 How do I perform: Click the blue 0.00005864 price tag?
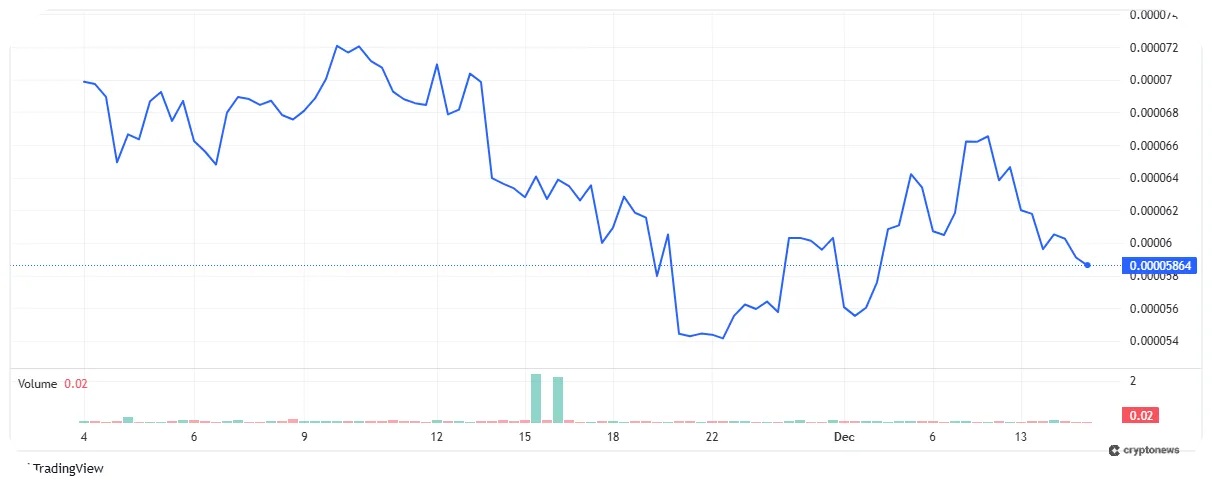[1160, 266]
